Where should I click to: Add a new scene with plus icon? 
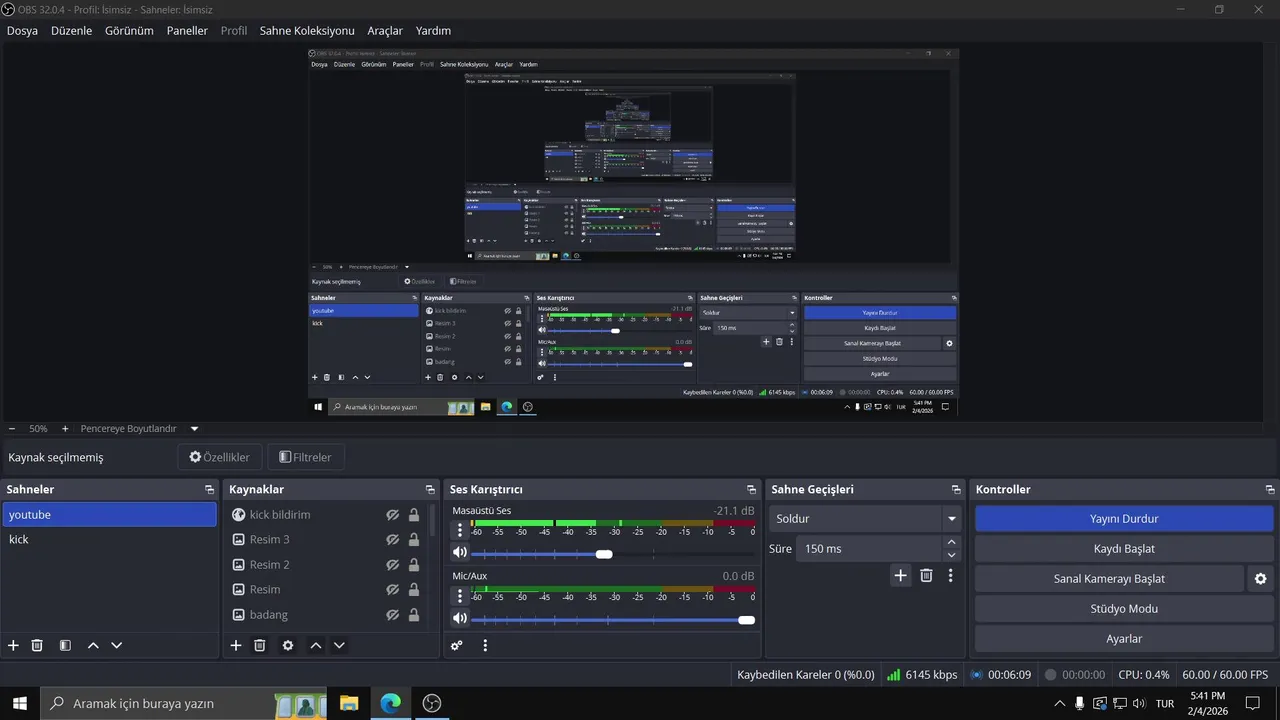[x=13, y=646]
